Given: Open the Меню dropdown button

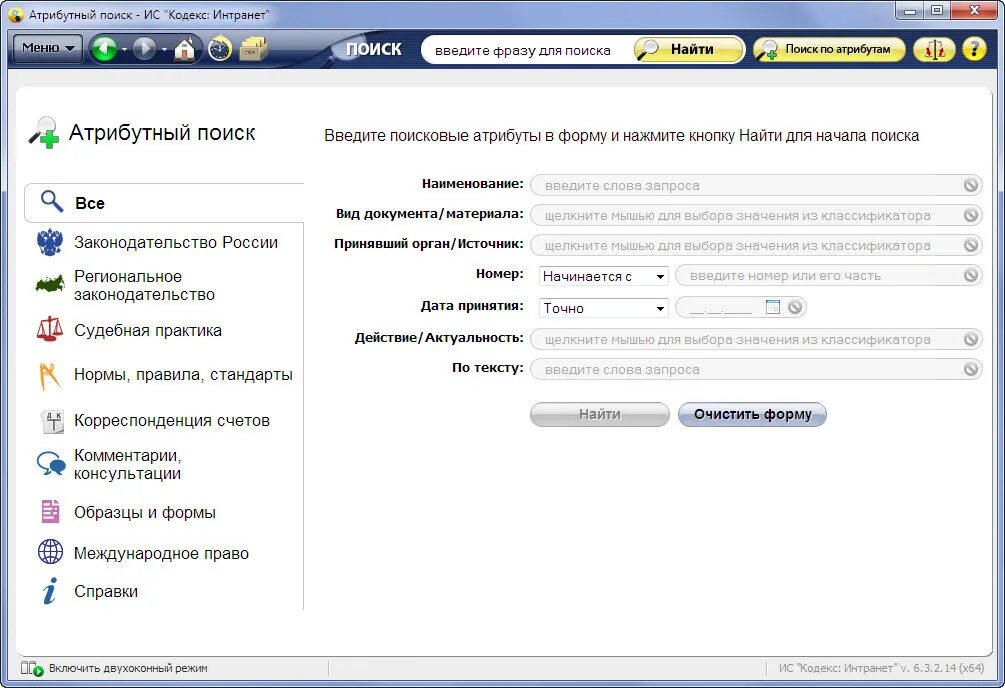Looking at the screenshot, I should point(48,48).
